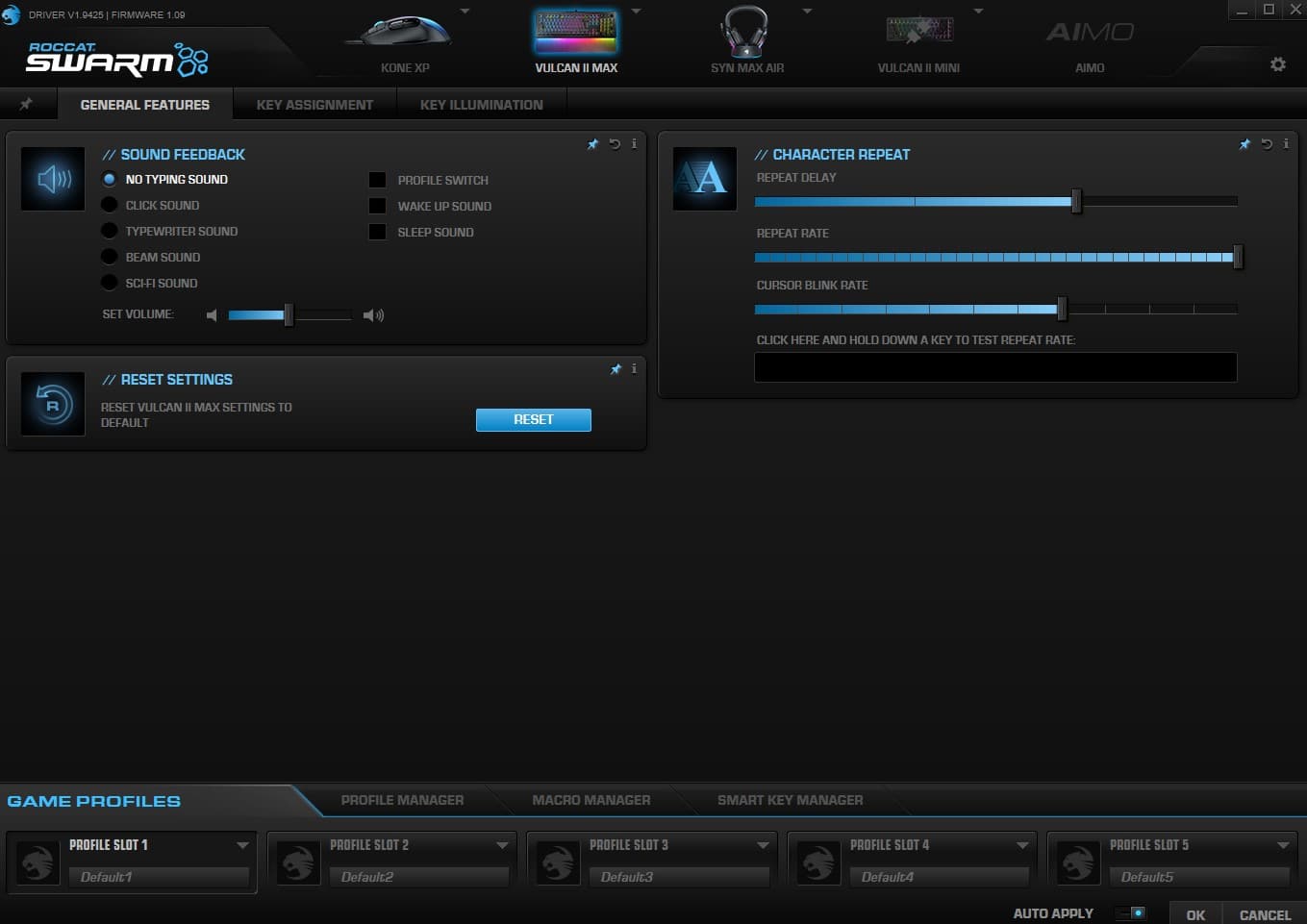Click the pin icon left of General Features tab

tap(26, 104)
